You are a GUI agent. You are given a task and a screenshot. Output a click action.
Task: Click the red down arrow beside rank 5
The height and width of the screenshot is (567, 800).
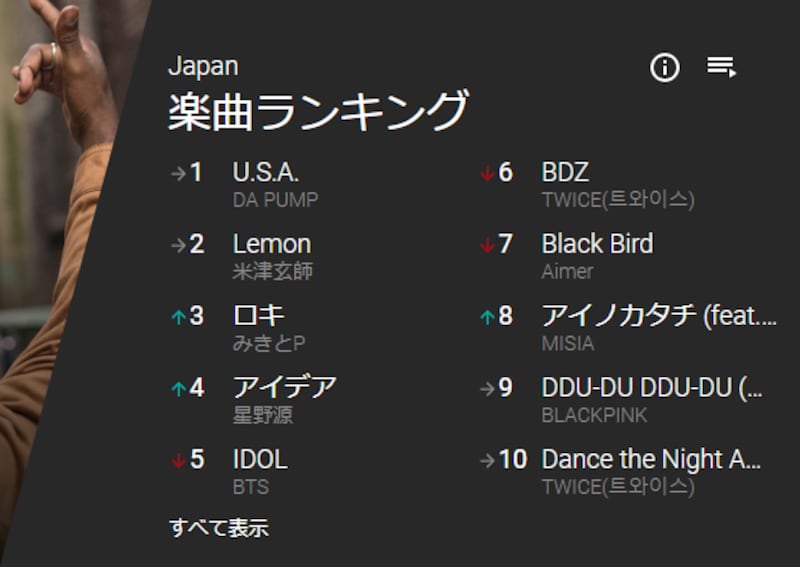click(178, 460)
